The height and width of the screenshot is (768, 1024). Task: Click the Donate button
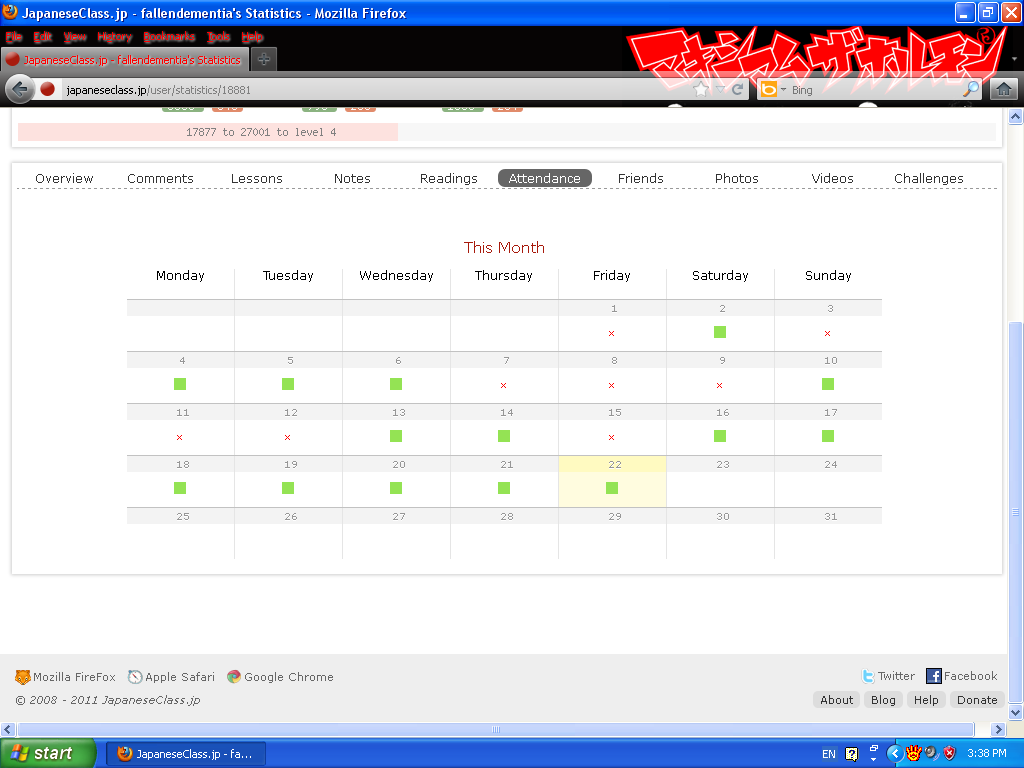(976, 700)
